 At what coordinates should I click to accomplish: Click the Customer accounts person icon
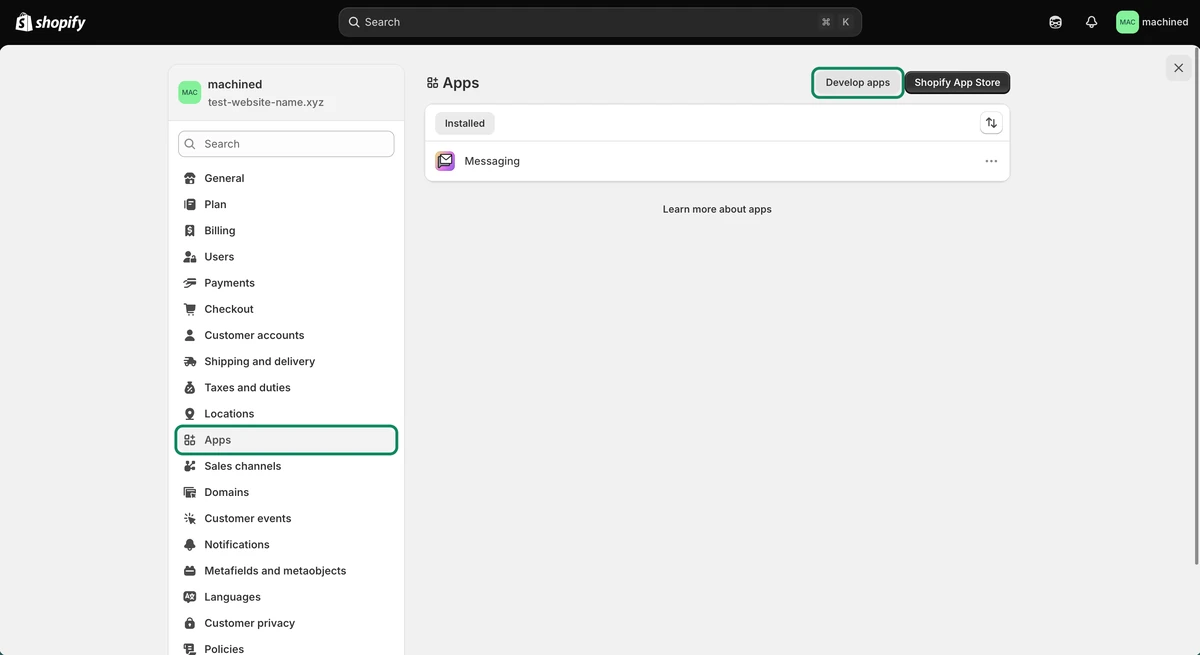coord(190,335)
